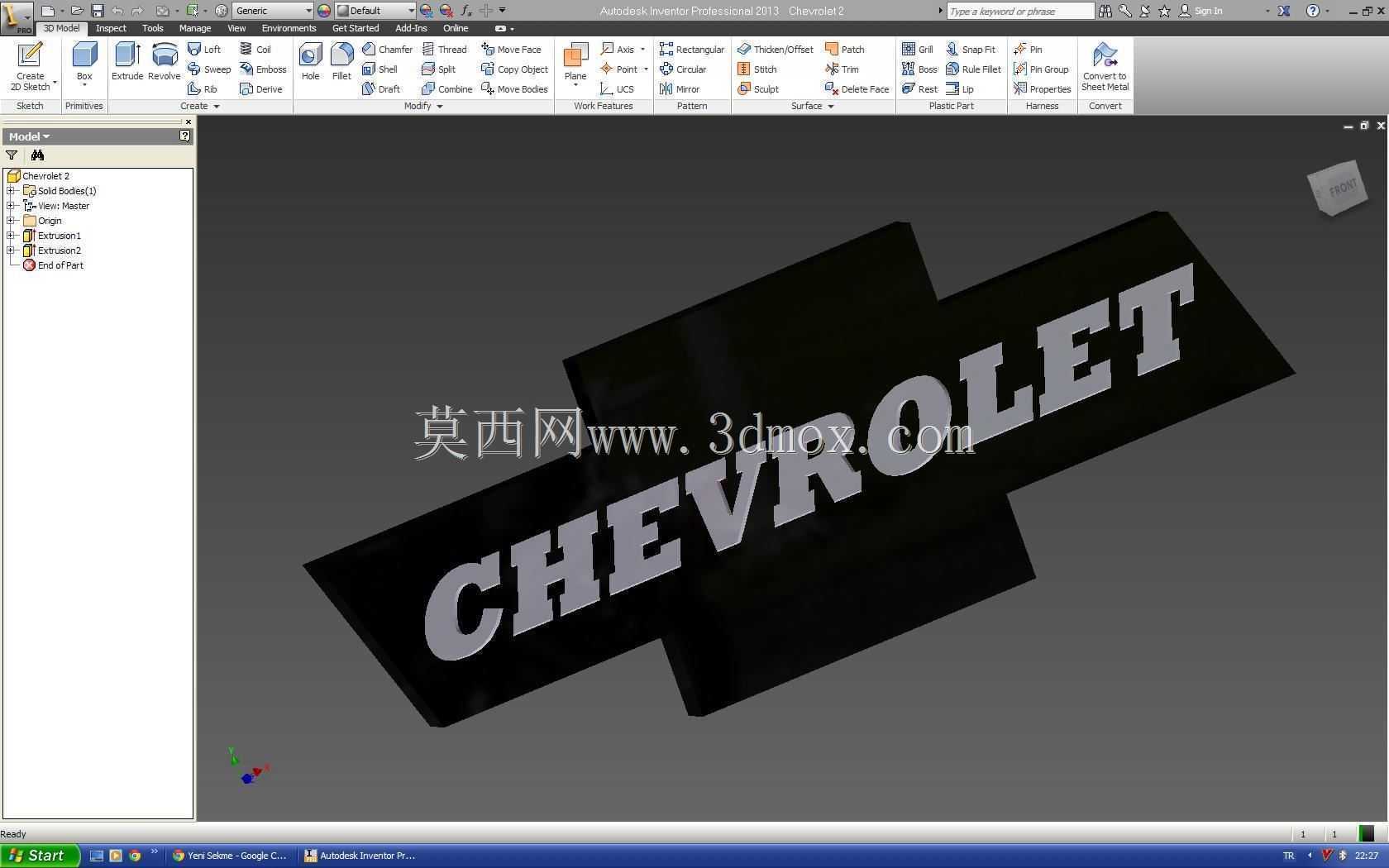Start a new 2D sketch with Create 2D Sketch

(31, 66)
